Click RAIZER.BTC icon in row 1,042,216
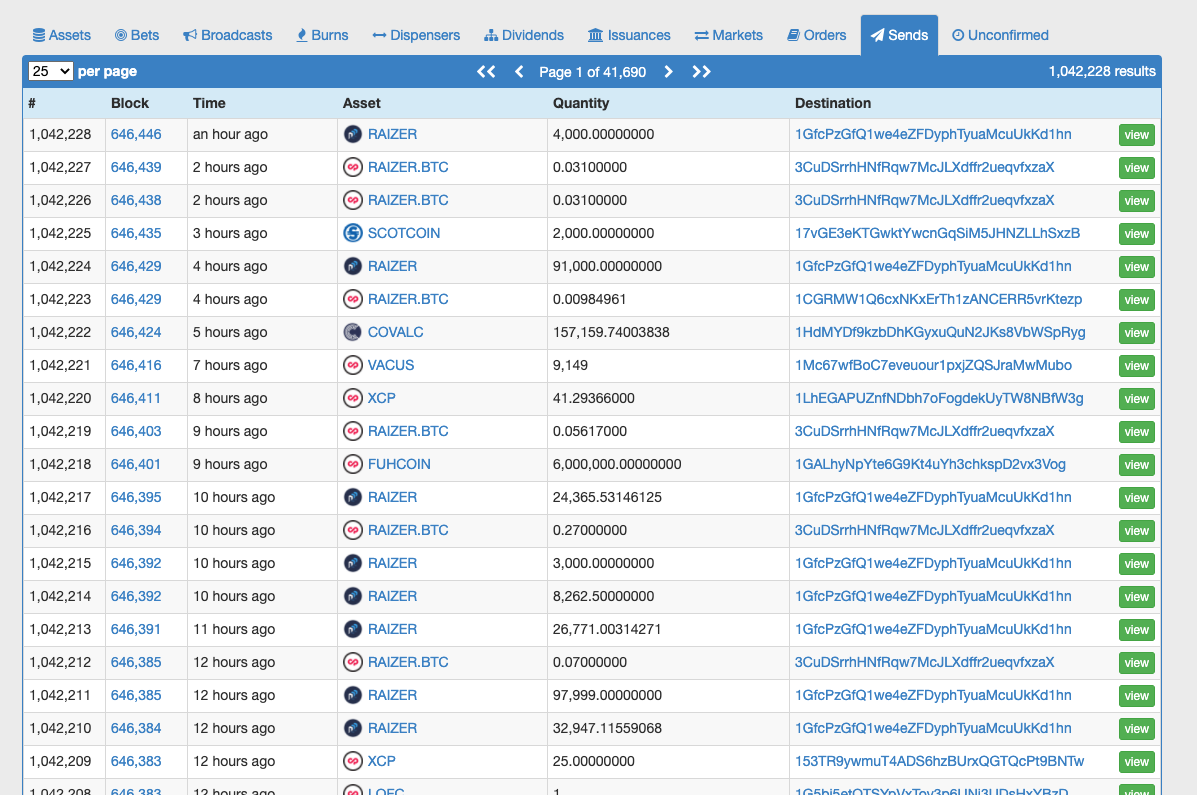 (353, 530)
